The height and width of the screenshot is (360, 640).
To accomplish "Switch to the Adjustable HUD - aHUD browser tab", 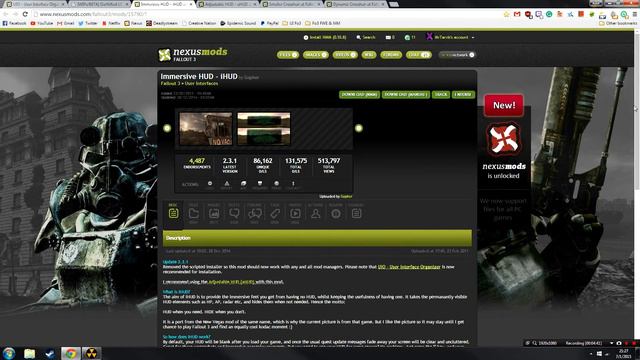I will coord(227,4).
